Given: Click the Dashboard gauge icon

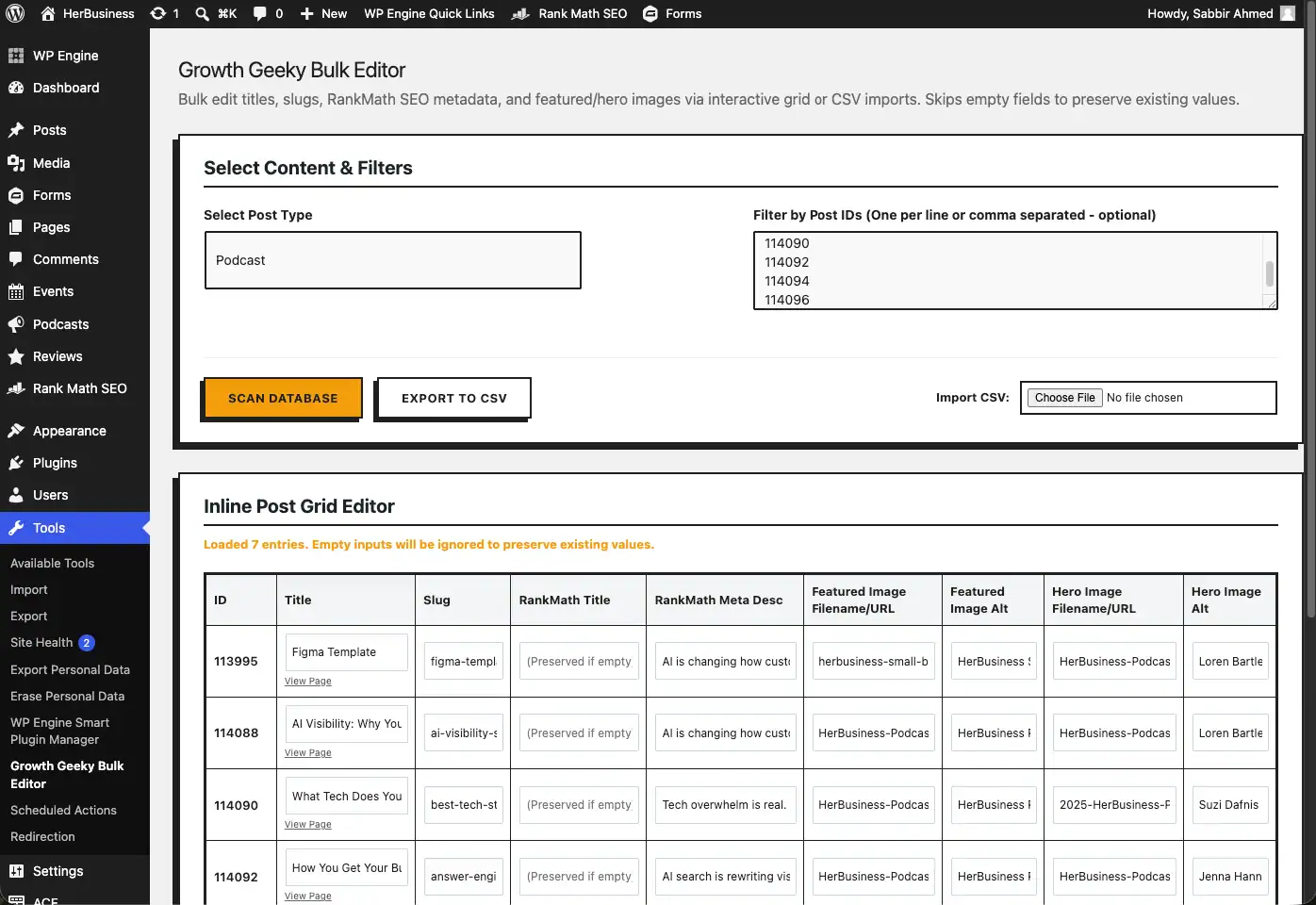Looking at the screenshot, I should coord(16,88).
